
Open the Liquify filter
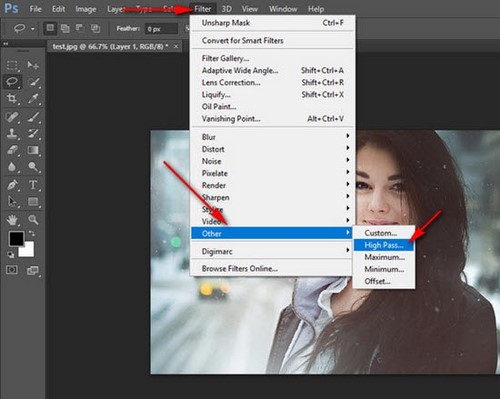[x=273, y=95]
